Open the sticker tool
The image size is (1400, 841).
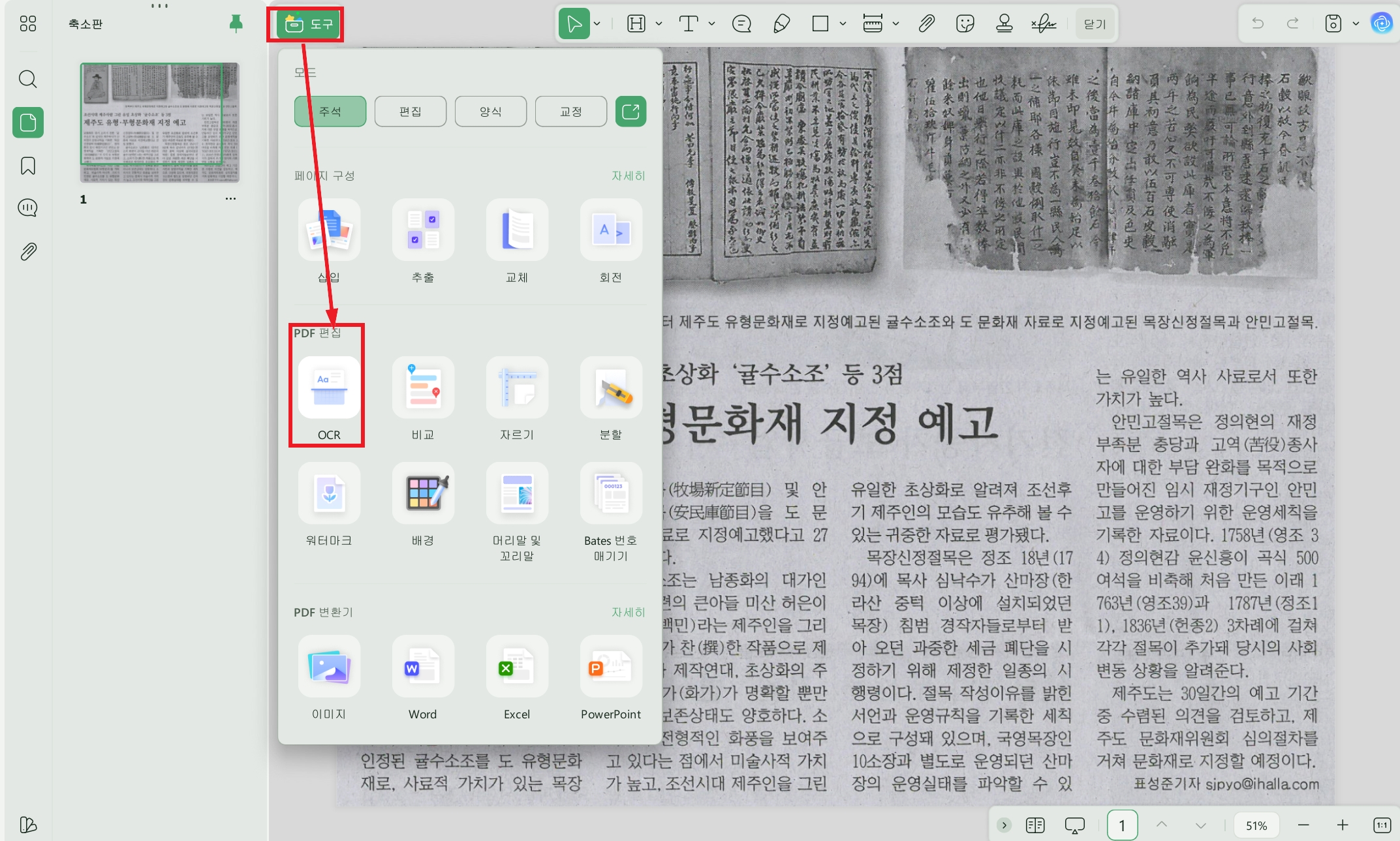(965, 24)
